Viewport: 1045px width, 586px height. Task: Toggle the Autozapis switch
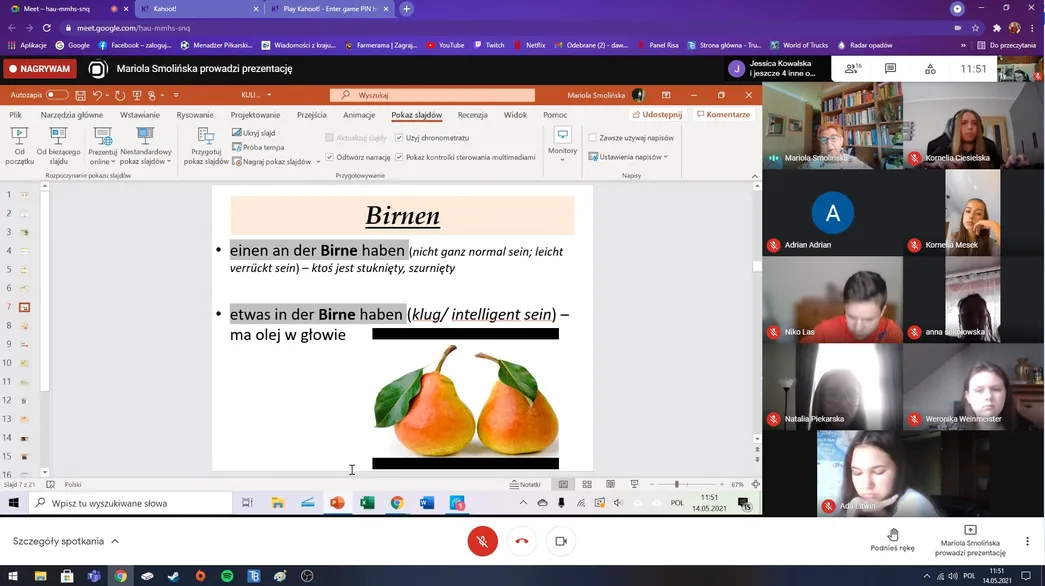[x=57, y=95]
